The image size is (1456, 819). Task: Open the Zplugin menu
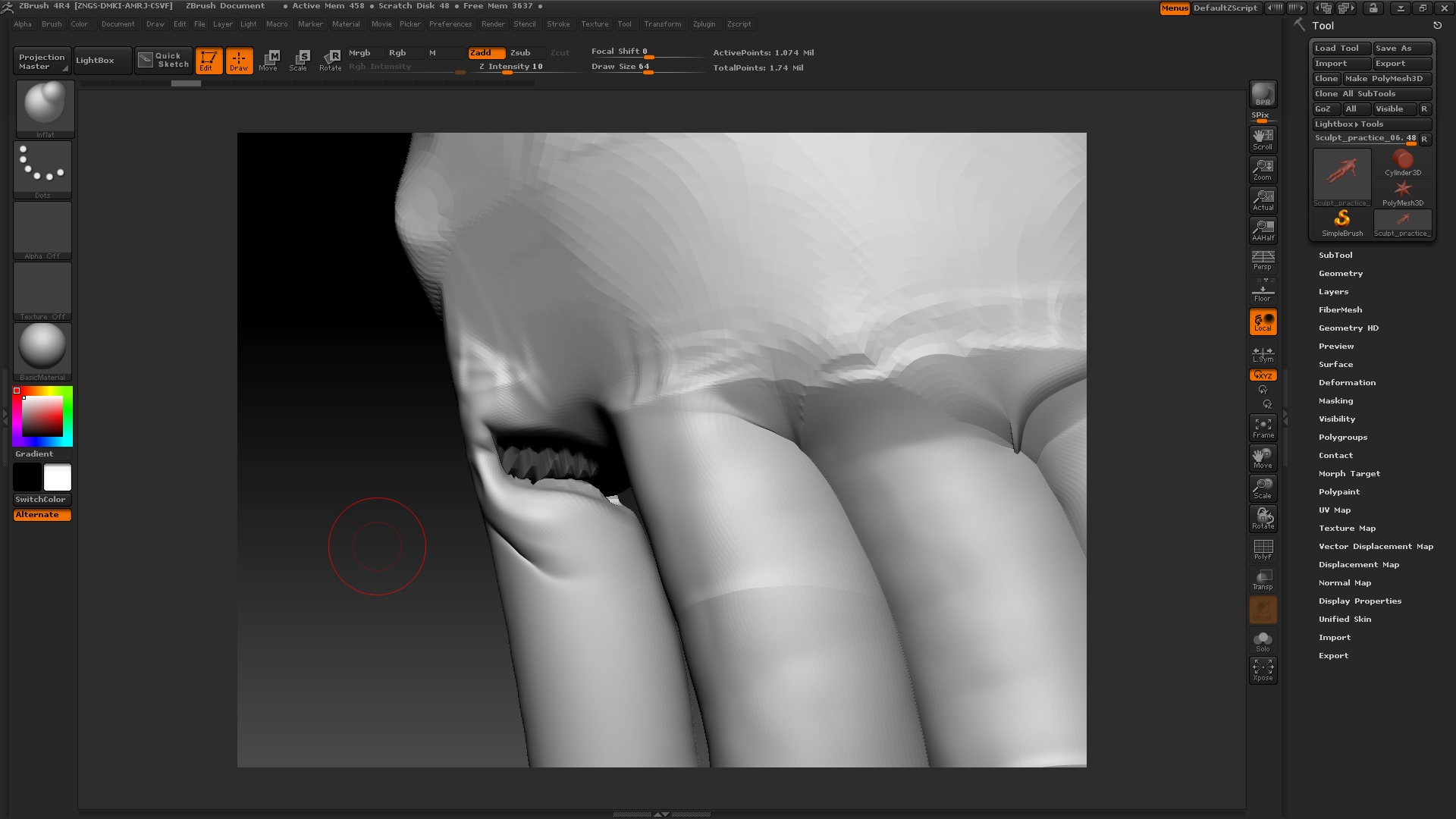(x=704, y=24)
